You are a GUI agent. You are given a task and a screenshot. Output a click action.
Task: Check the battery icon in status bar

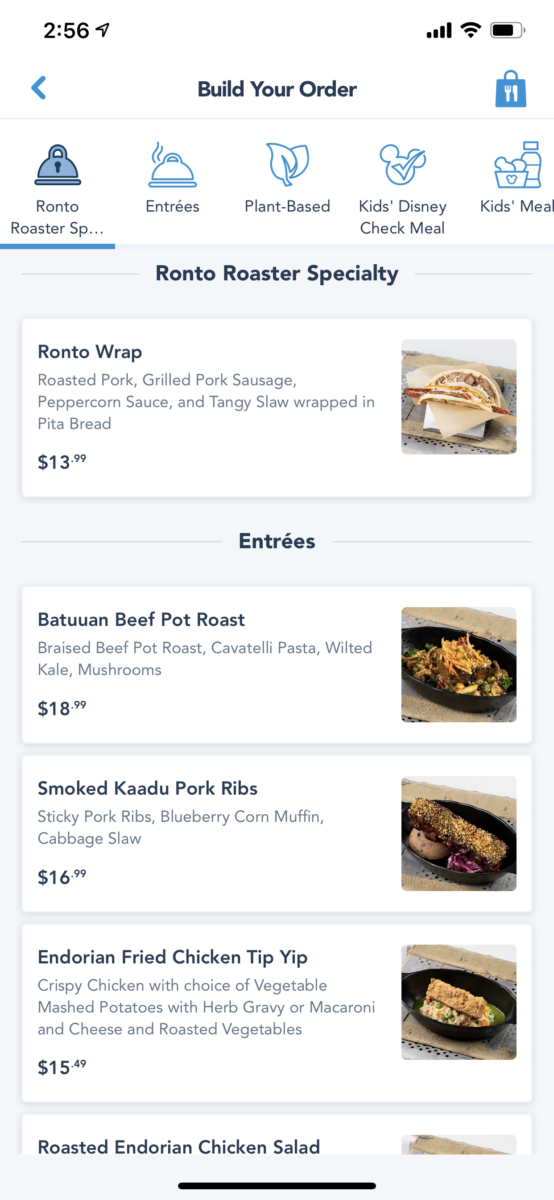[x=508, y=31]
